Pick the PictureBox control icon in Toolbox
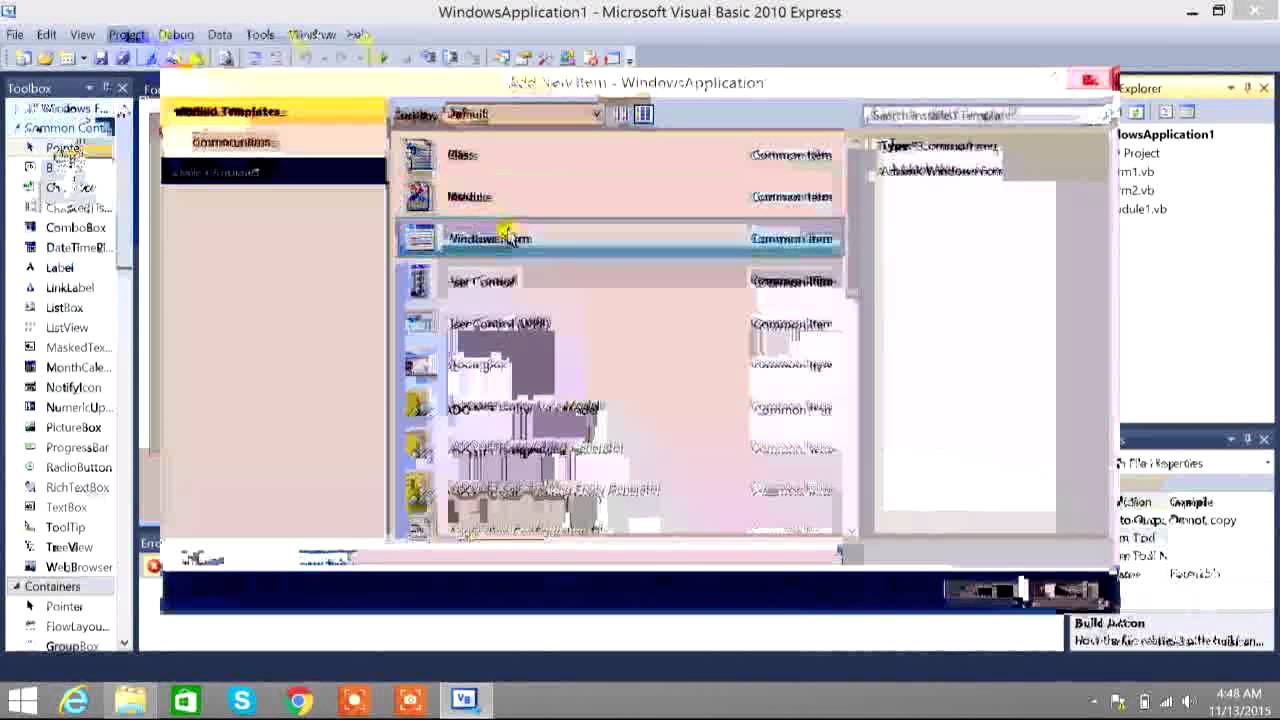 (30, 428)
